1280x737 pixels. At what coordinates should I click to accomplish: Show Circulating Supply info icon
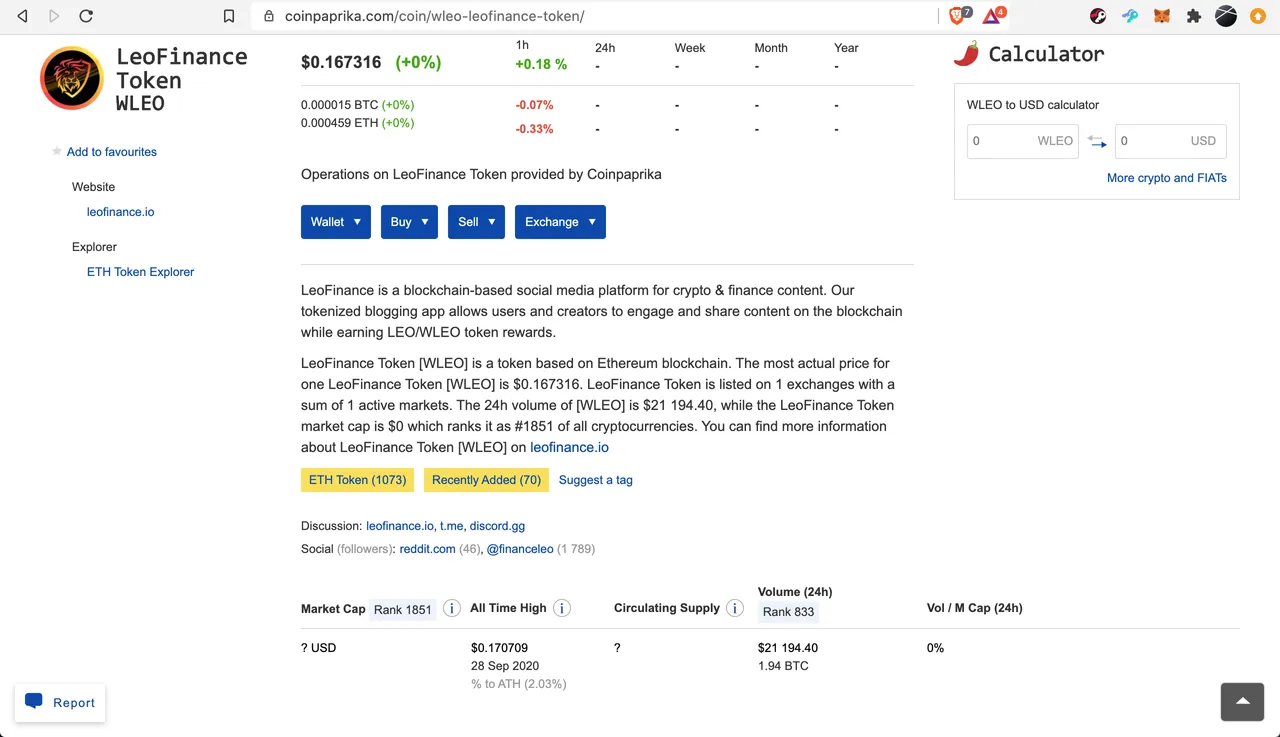pos(735,608)
